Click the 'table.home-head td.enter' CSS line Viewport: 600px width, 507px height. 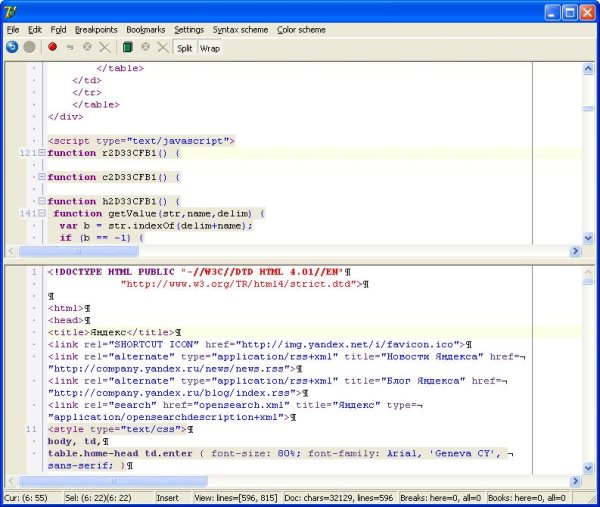[280, 453]
